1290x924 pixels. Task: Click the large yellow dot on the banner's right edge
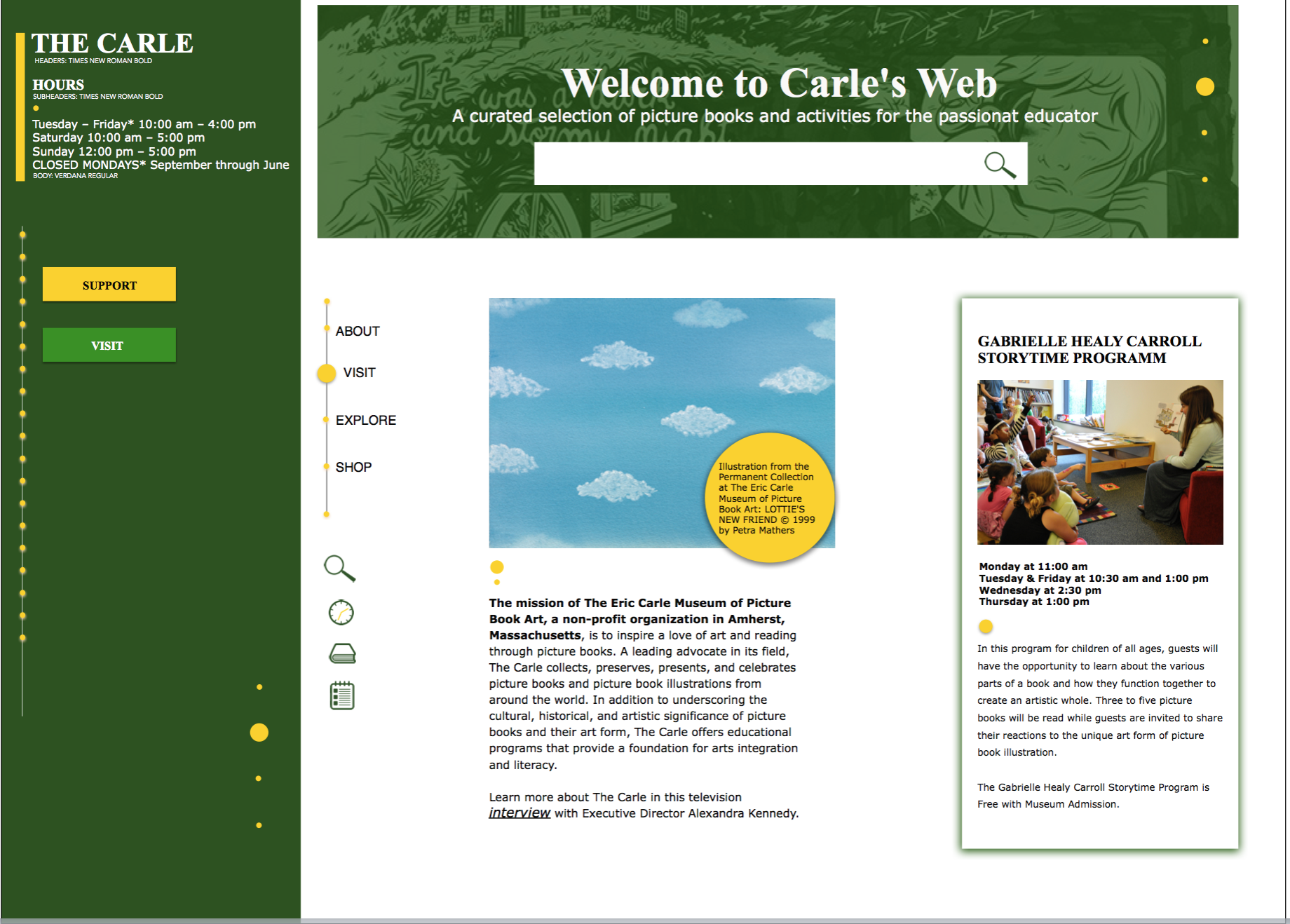[x=1204, y=86]
